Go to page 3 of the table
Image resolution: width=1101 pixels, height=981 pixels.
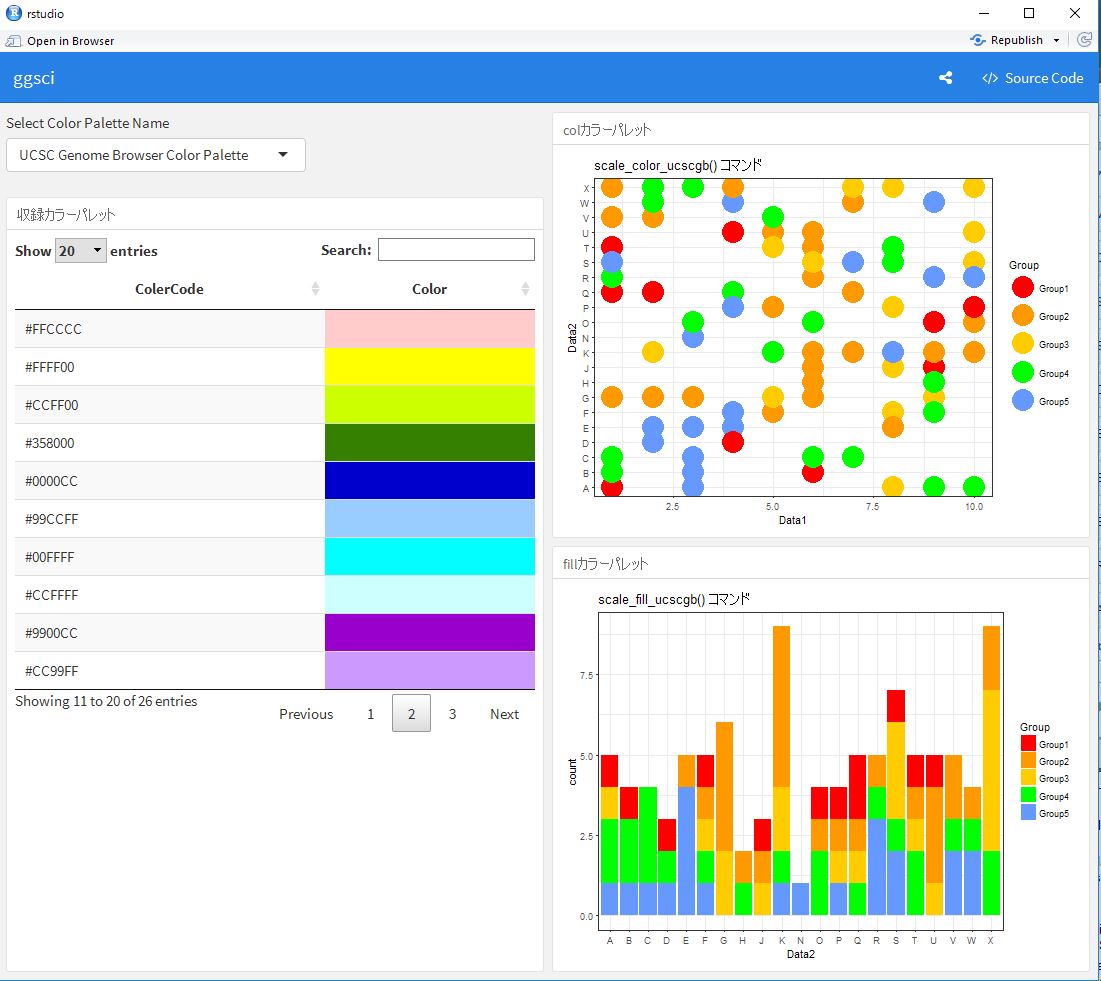[x=452, y=713]
